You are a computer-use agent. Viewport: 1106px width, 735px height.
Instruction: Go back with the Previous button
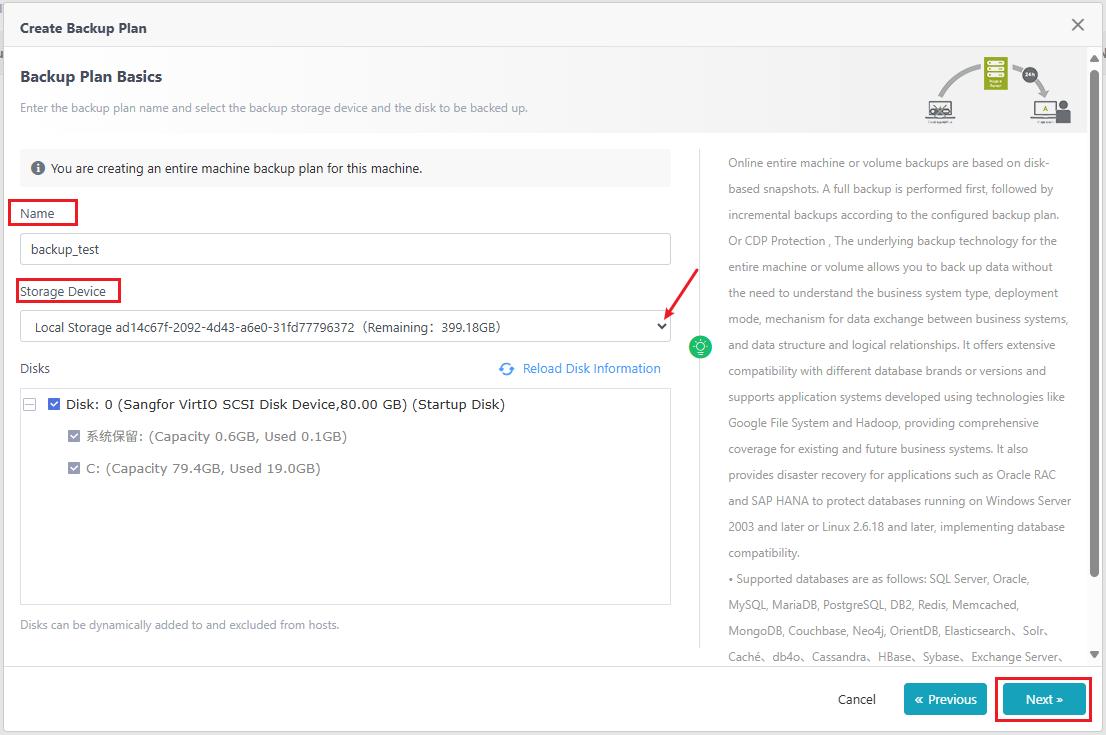(945, 700)
